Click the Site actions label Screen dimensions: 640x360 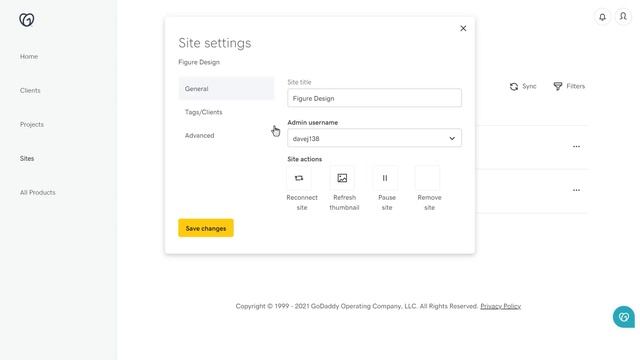304,159
